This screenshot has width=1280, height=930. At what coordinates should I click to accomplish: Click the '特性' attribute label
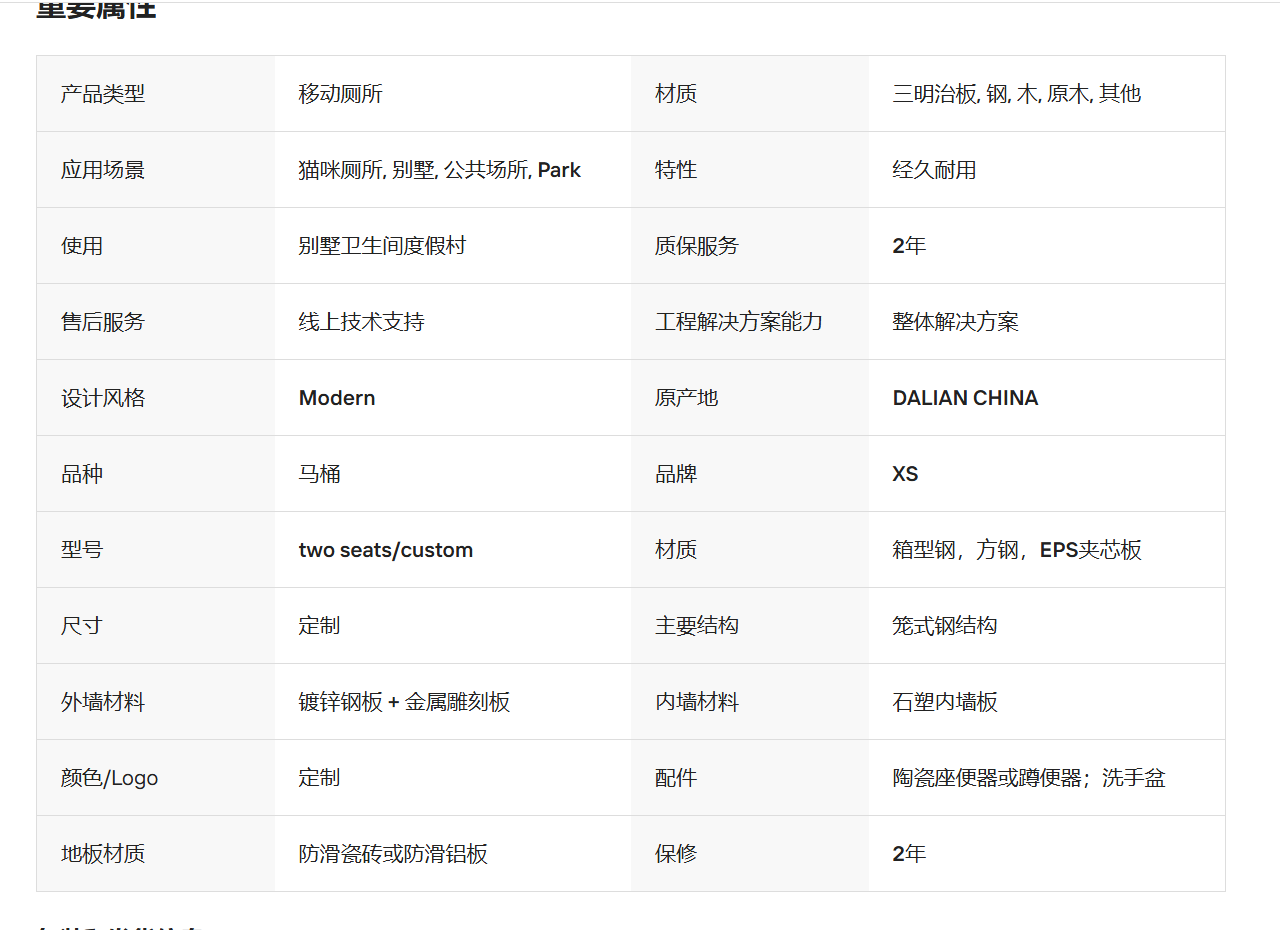pyautogui.click(x=676, y=170)
